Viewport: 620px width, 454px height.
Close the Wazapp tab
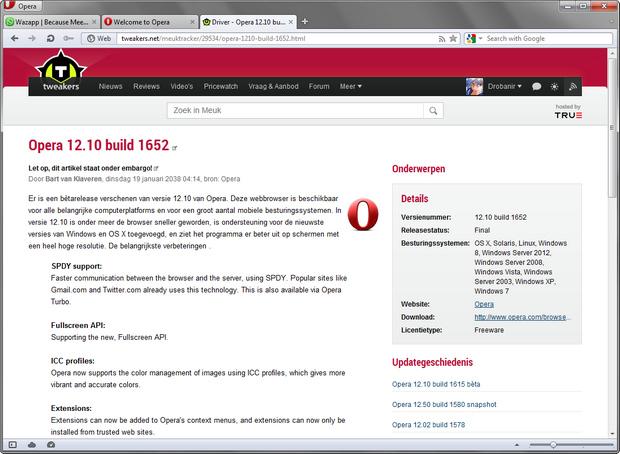[94, 22]
